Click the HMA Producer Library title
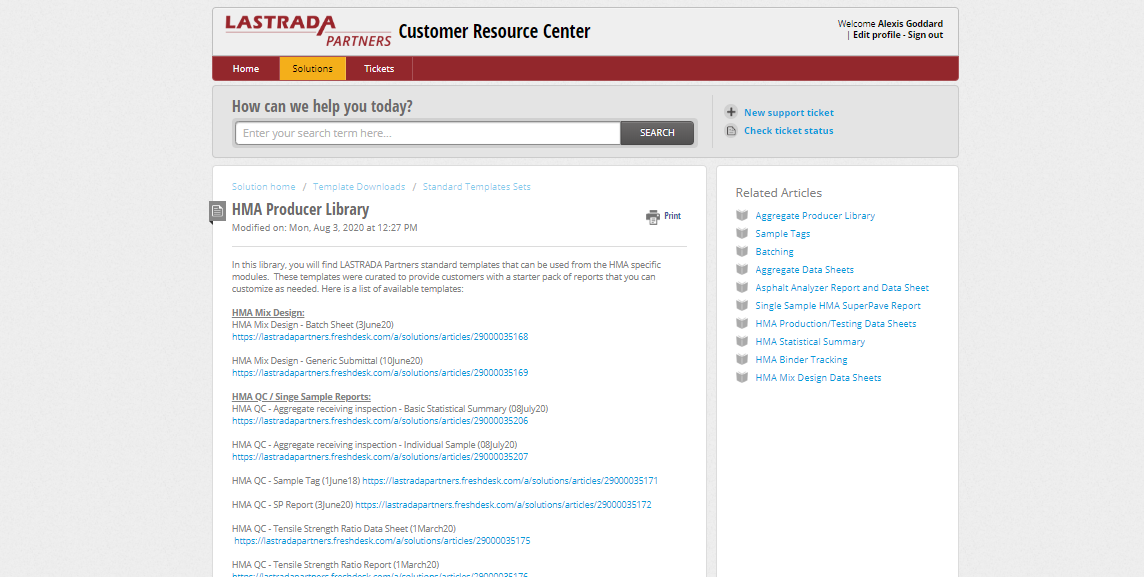The width and height of the screenshot is (1144, 577). 301,210
